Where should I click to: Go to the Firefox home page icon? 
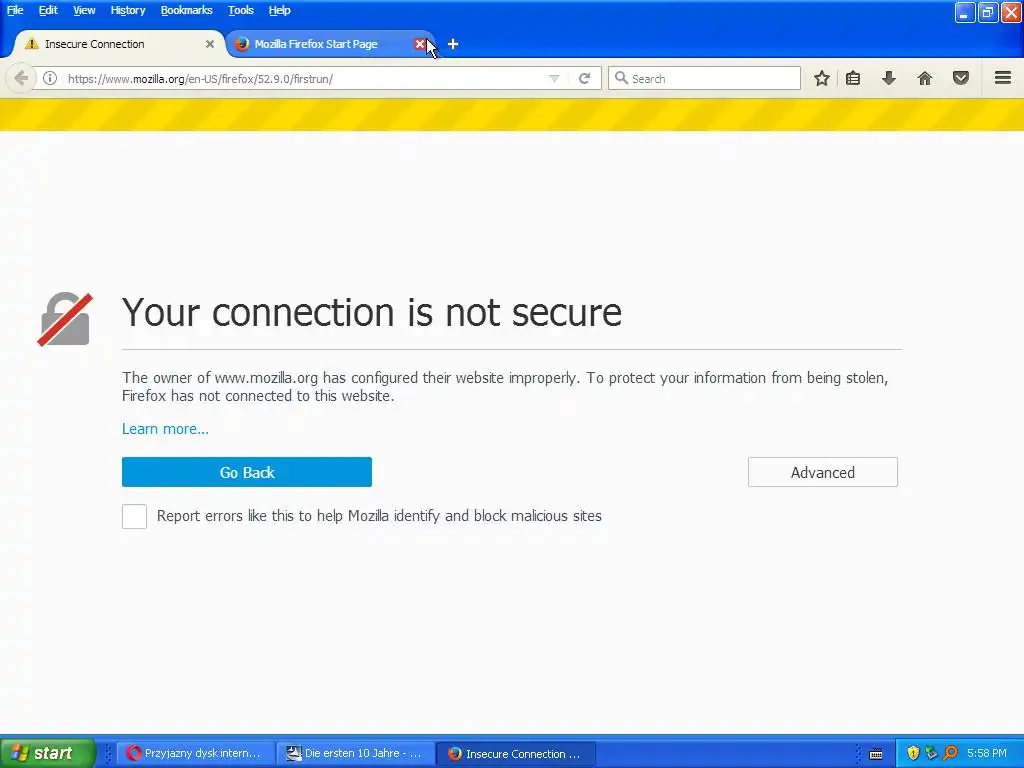click(925, 78)
